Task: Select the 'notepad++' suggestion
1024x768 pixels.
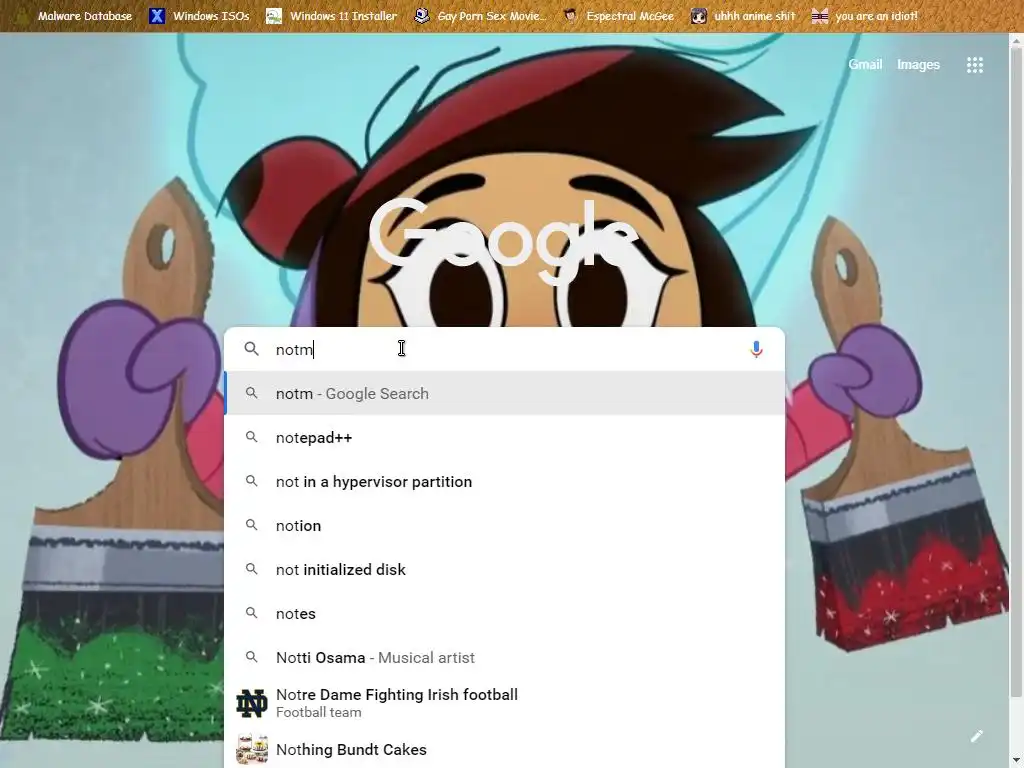Action: (504, 438)
